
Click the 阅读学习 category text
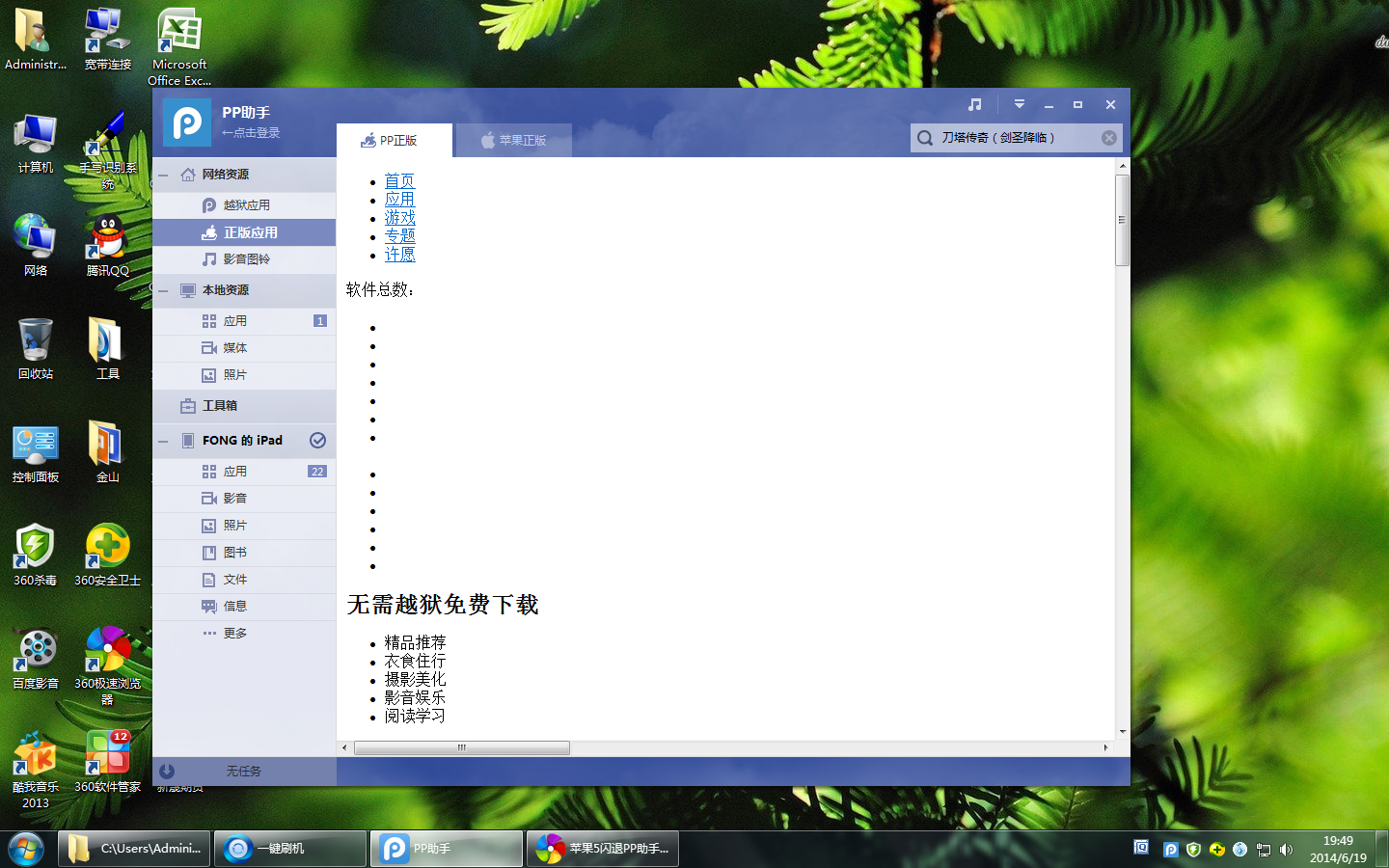[415, 716]
